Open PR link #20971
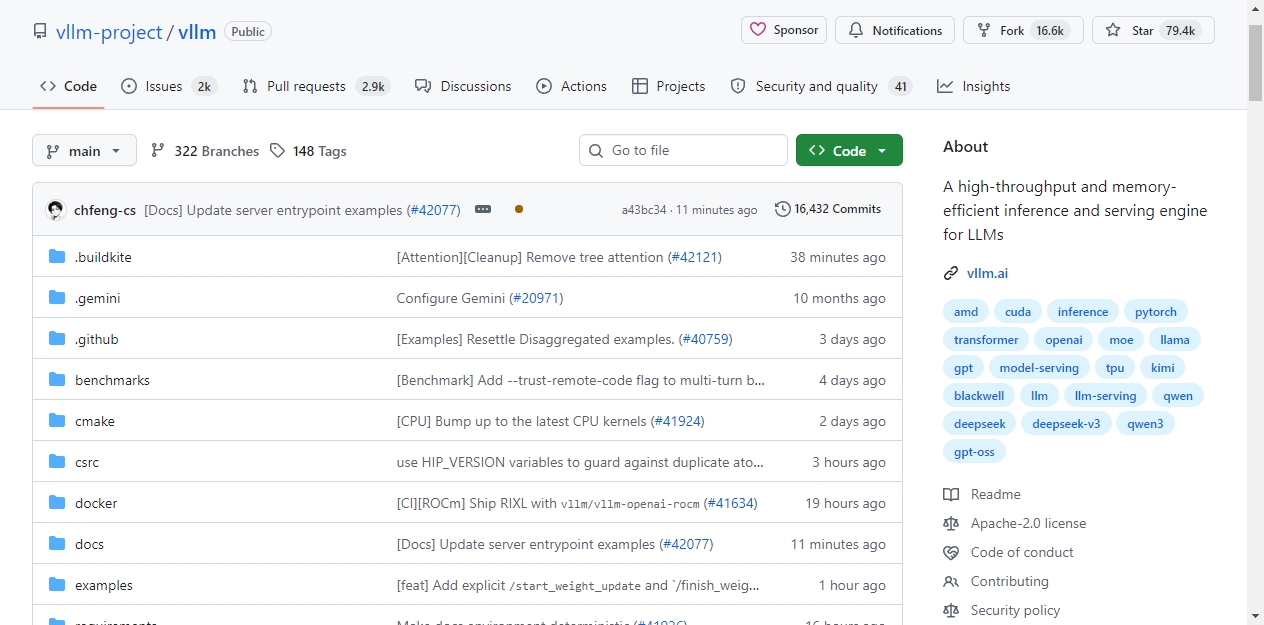This screenshot has height=625, width=1264. (x=536, y=298)
